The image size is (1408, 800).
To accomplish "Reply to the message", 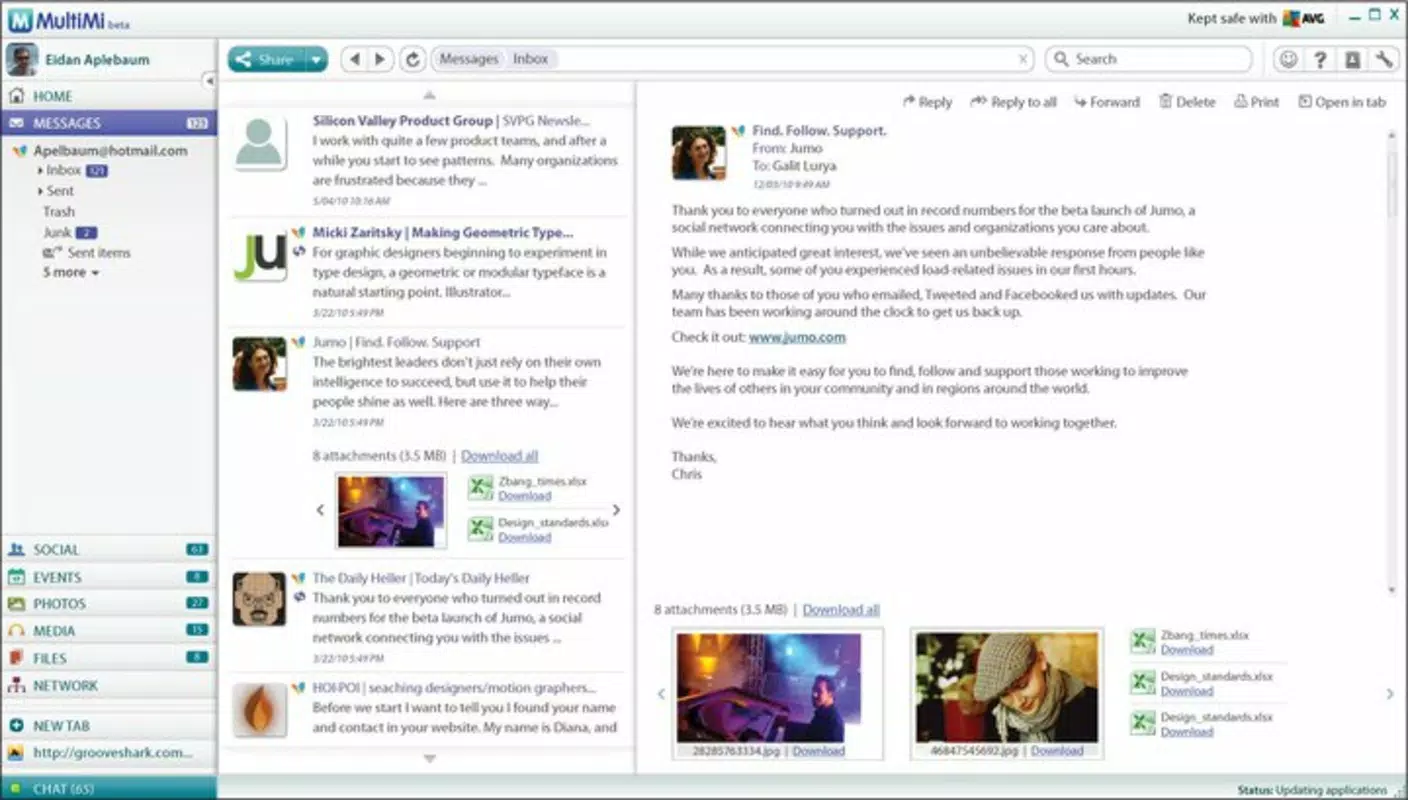I will pos(927,102).
